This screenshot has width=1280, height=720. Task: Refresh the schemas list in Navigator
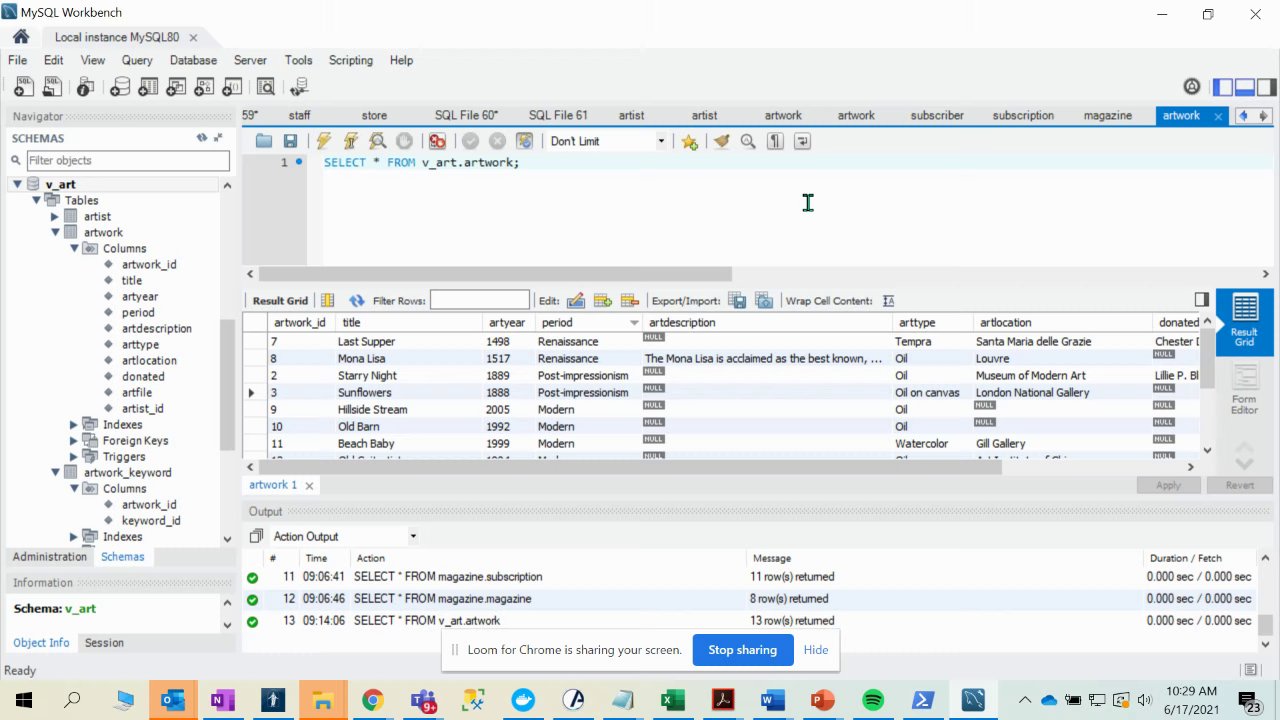pyautogui.click(x=202, y=138)
